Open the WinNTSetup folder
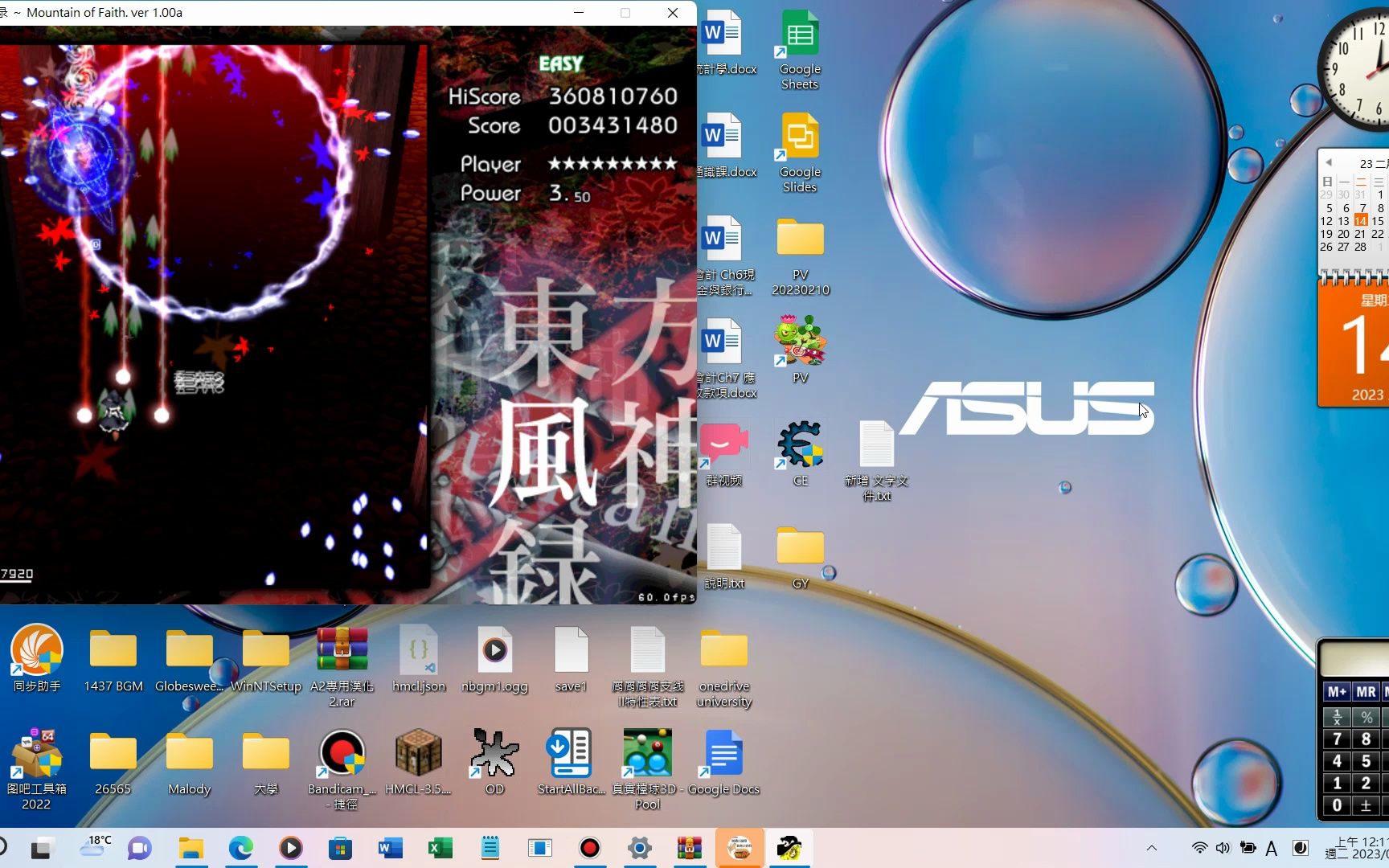This screenshot has width=1389, height=868. [x=266, y=658]
